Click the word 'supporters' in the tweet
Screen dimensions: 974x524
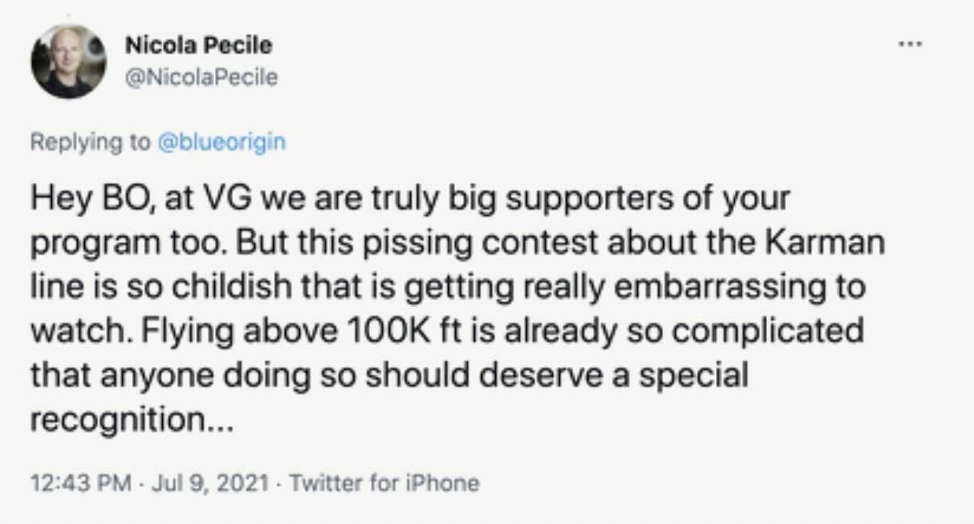[x=589, y=200]
